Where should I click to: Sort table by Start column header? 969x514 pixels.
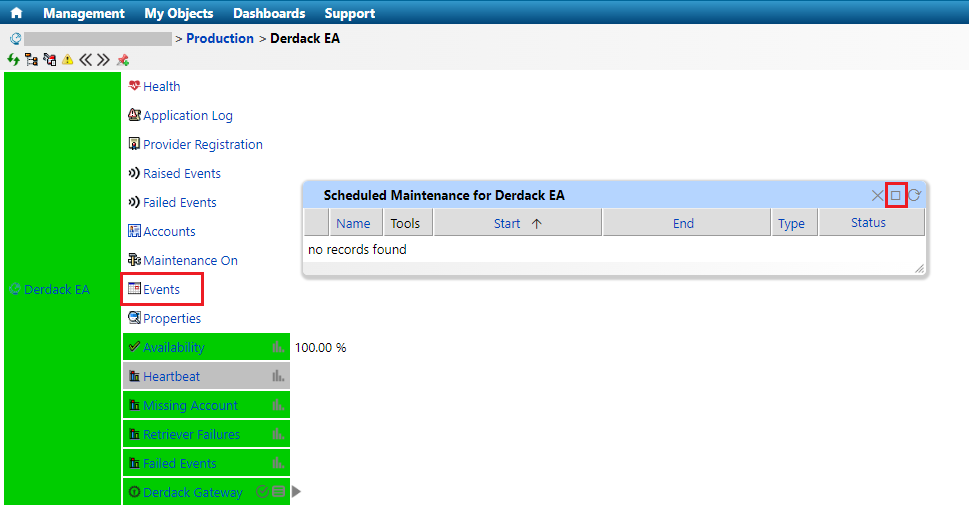(517, 223)
